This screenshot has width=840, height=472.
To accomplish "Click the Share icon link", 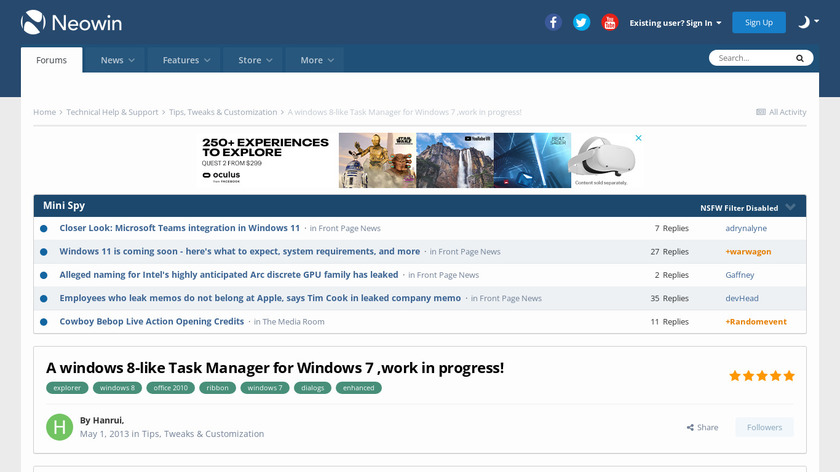I will (702, 427).
